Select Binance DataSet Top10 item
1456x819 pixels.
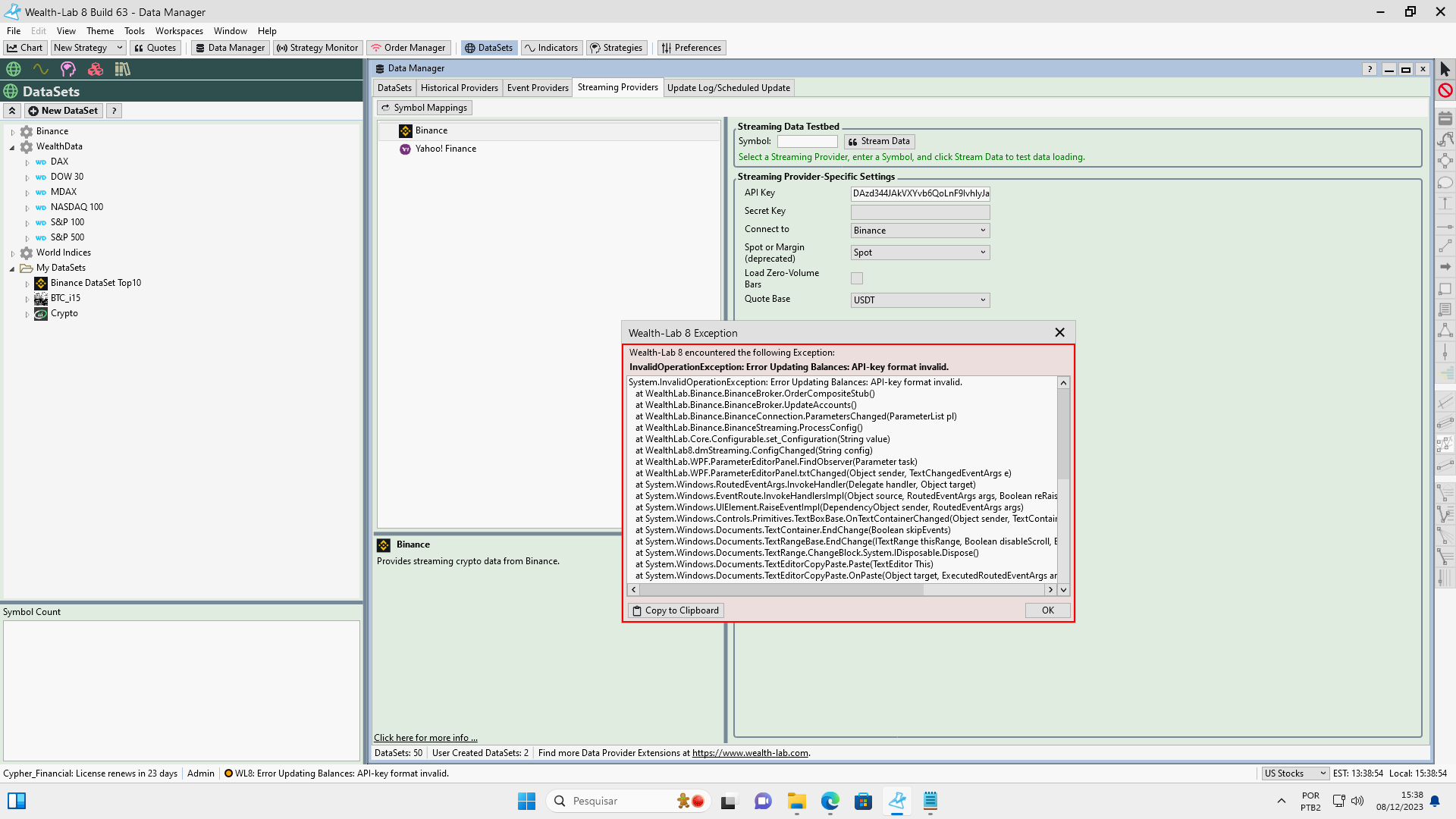pos(96,283)
